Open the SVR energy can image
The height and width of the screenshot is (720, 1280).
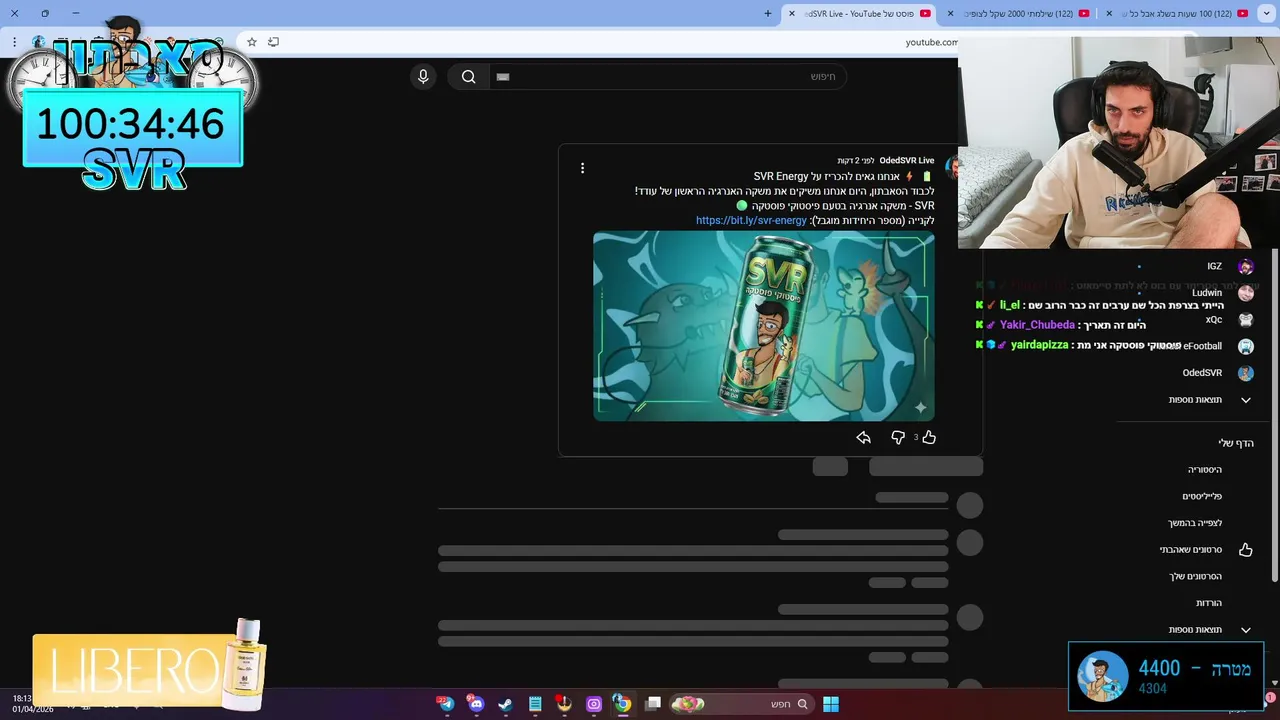click(763, 326)
